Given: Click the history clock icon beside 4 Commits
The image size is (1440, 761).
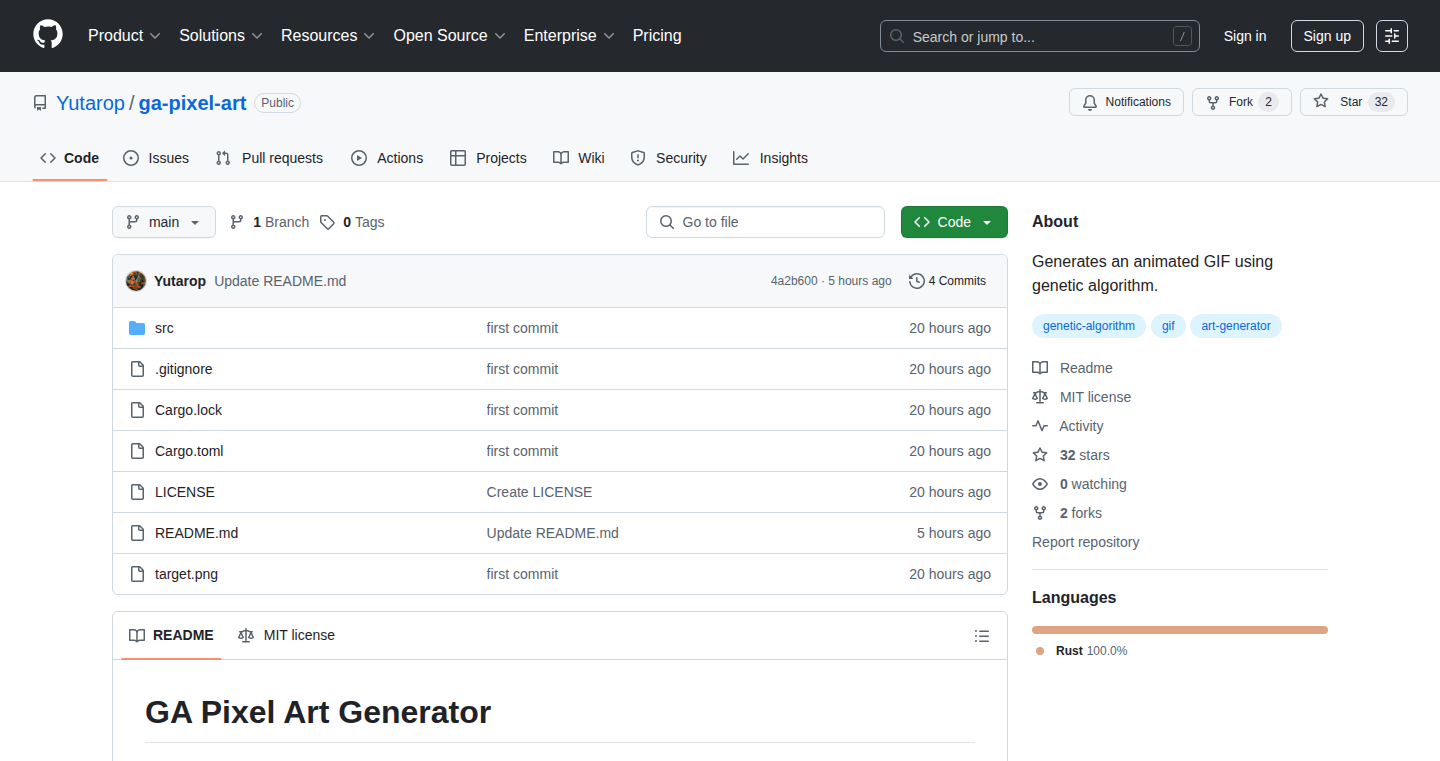Looking at the screenshot, I should [x=916, y=281].
